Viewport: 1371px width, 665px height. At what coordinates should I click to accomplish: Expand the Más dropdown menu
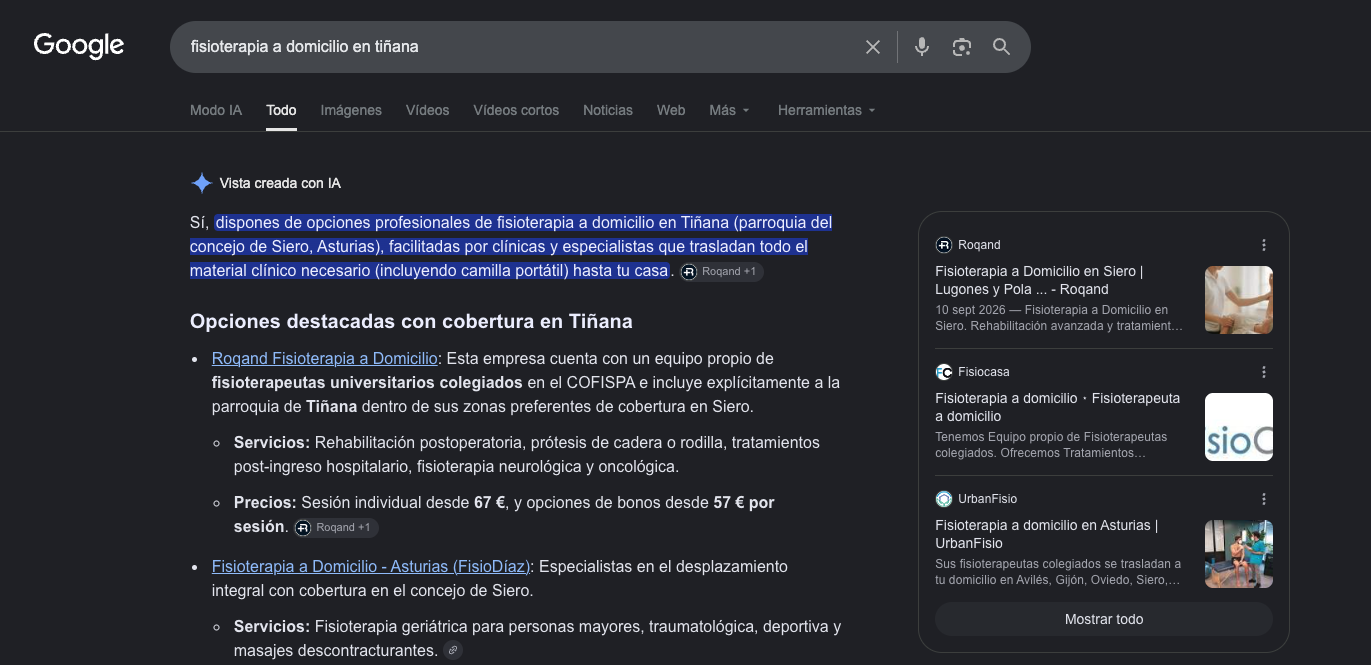729,110
